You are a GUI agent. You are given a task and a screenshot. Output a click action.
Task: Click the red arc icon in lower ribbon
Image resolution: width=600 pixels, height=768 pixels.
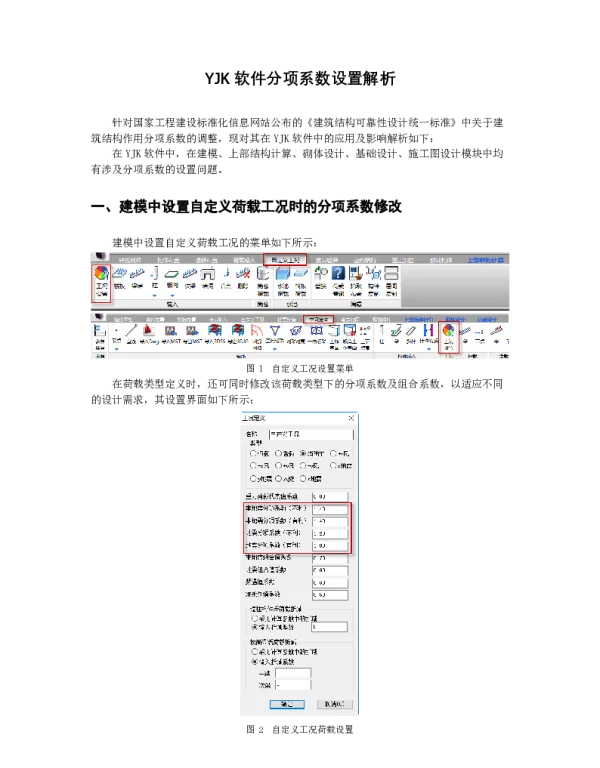pyautogui.click(x=257, y=331)
